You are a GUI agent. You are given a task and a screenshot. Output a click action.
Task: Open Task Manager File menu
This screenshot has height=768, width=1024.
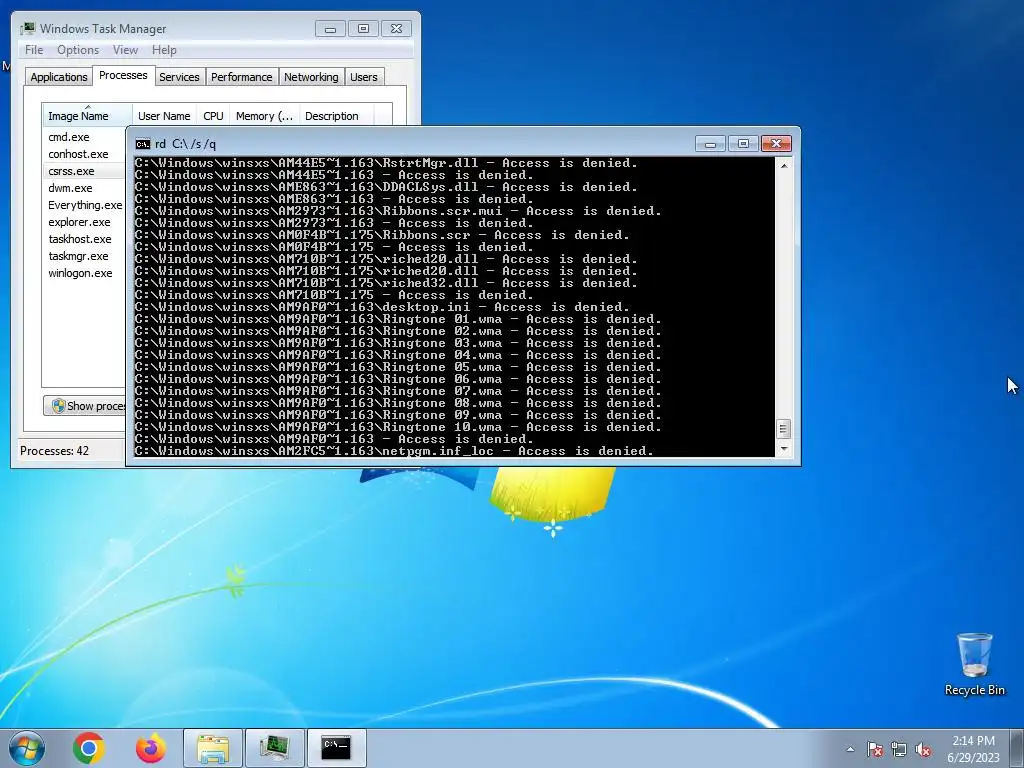[34, 50]
